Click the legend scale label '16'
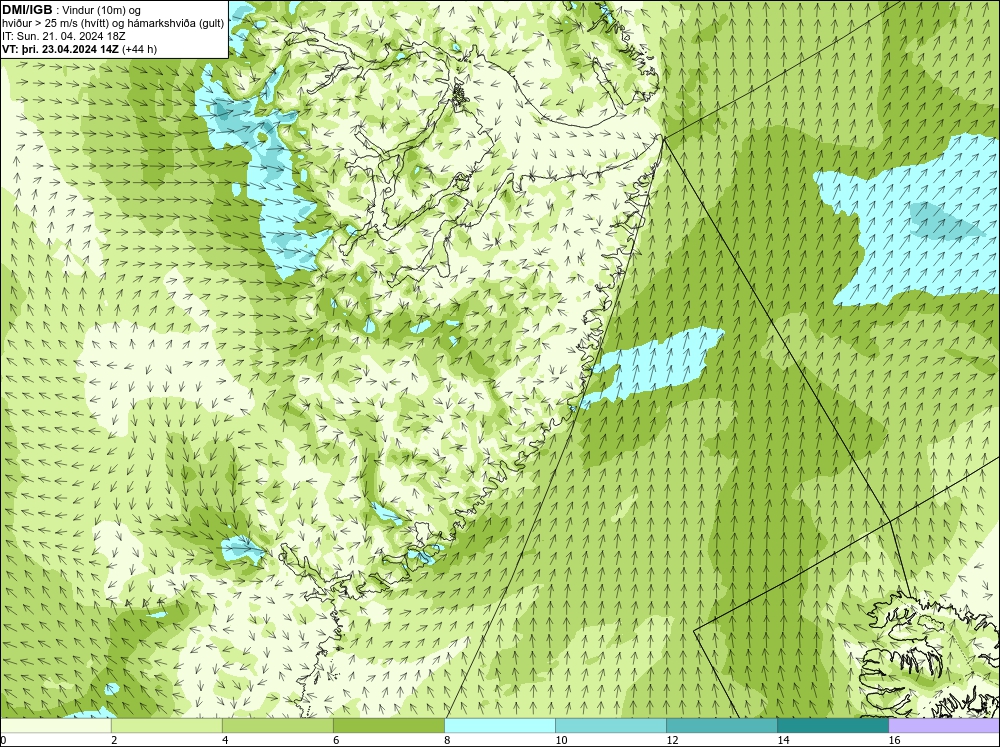This screenshot has height=747, width=1000. click(894, 740)
